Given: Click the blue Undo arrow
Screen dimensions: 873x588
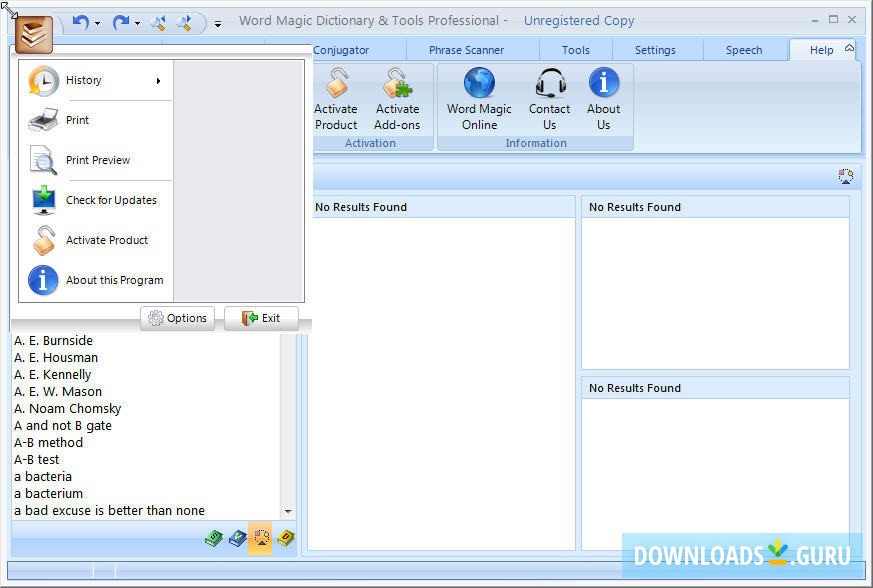Looking at the screenshot, I should tap(81, 23).
